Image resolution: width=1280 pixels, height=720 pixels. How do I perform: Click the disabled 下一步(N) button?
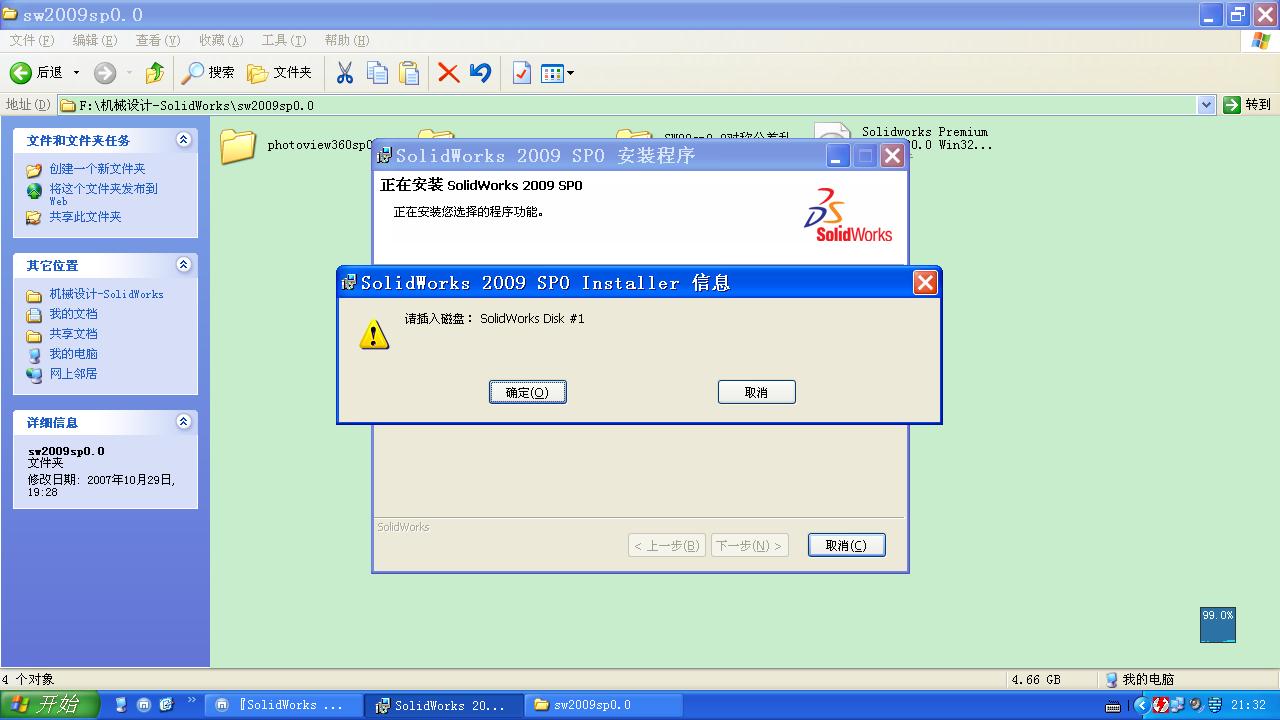(x=749, y=545)
